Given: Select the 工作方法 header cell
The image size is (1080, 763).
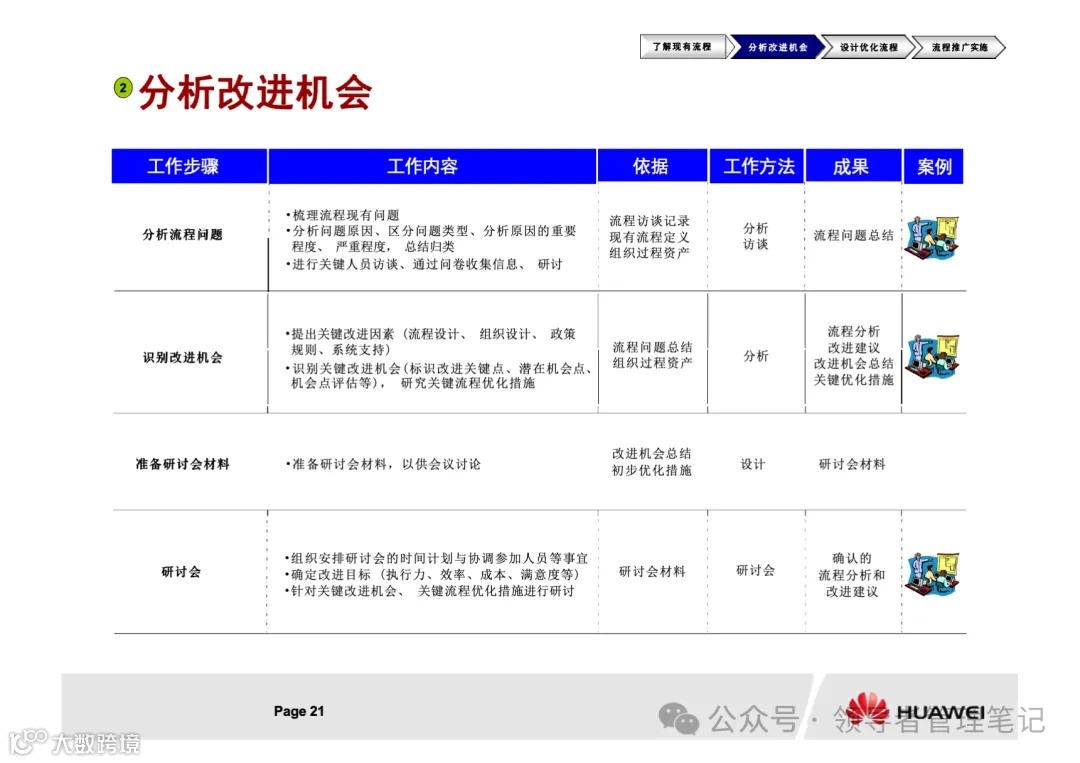Looking at the screenshot, I should coord(757,166).
